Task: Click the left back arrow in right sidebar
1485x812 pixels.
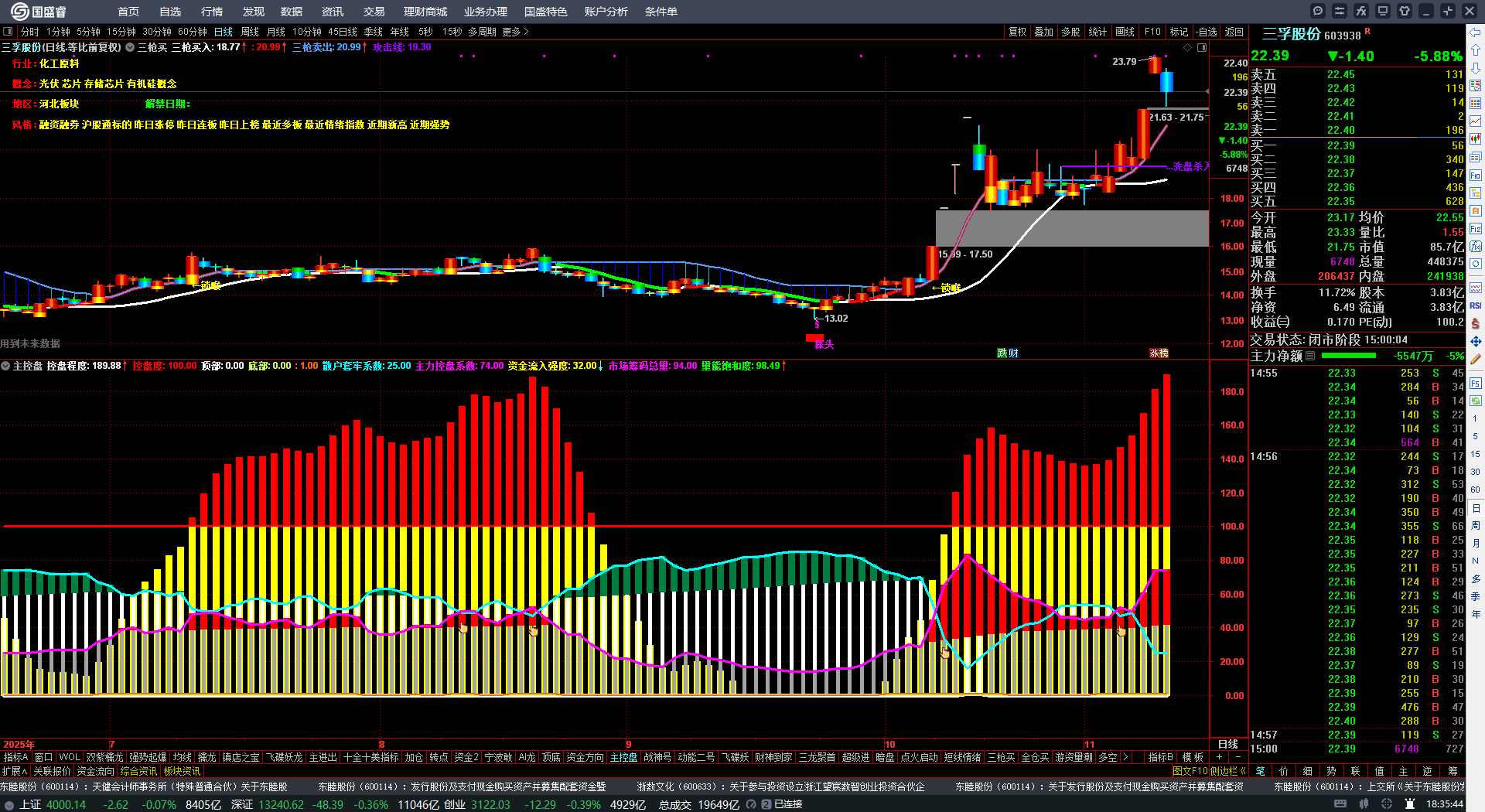Action: point(1476,32)
